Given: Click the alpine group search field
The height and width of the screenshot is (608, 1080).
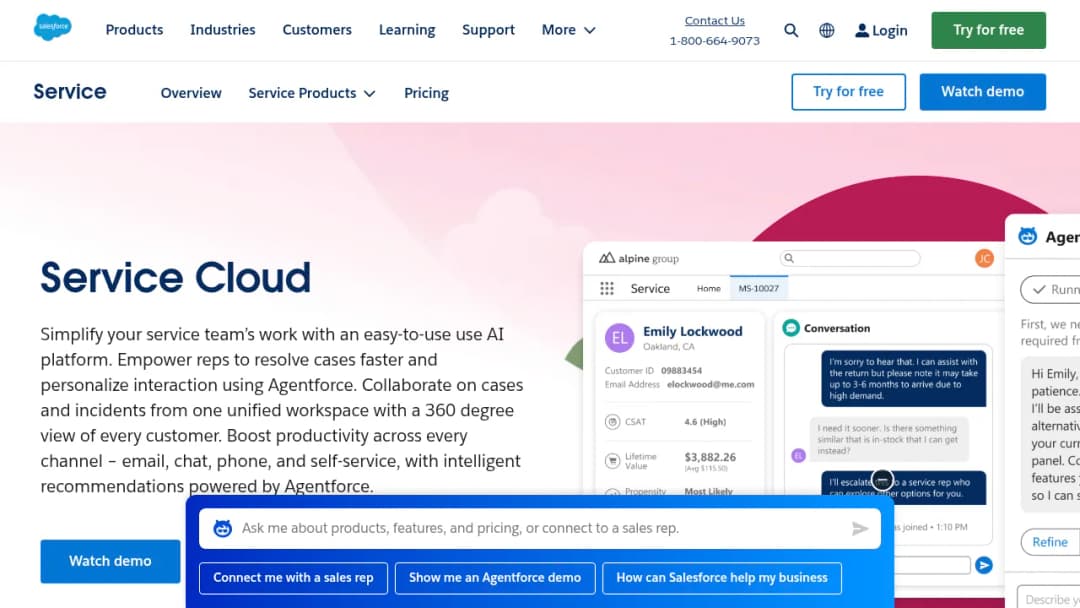Looking at the screenshot, I should pyautogui.click(x=850, y=258).
